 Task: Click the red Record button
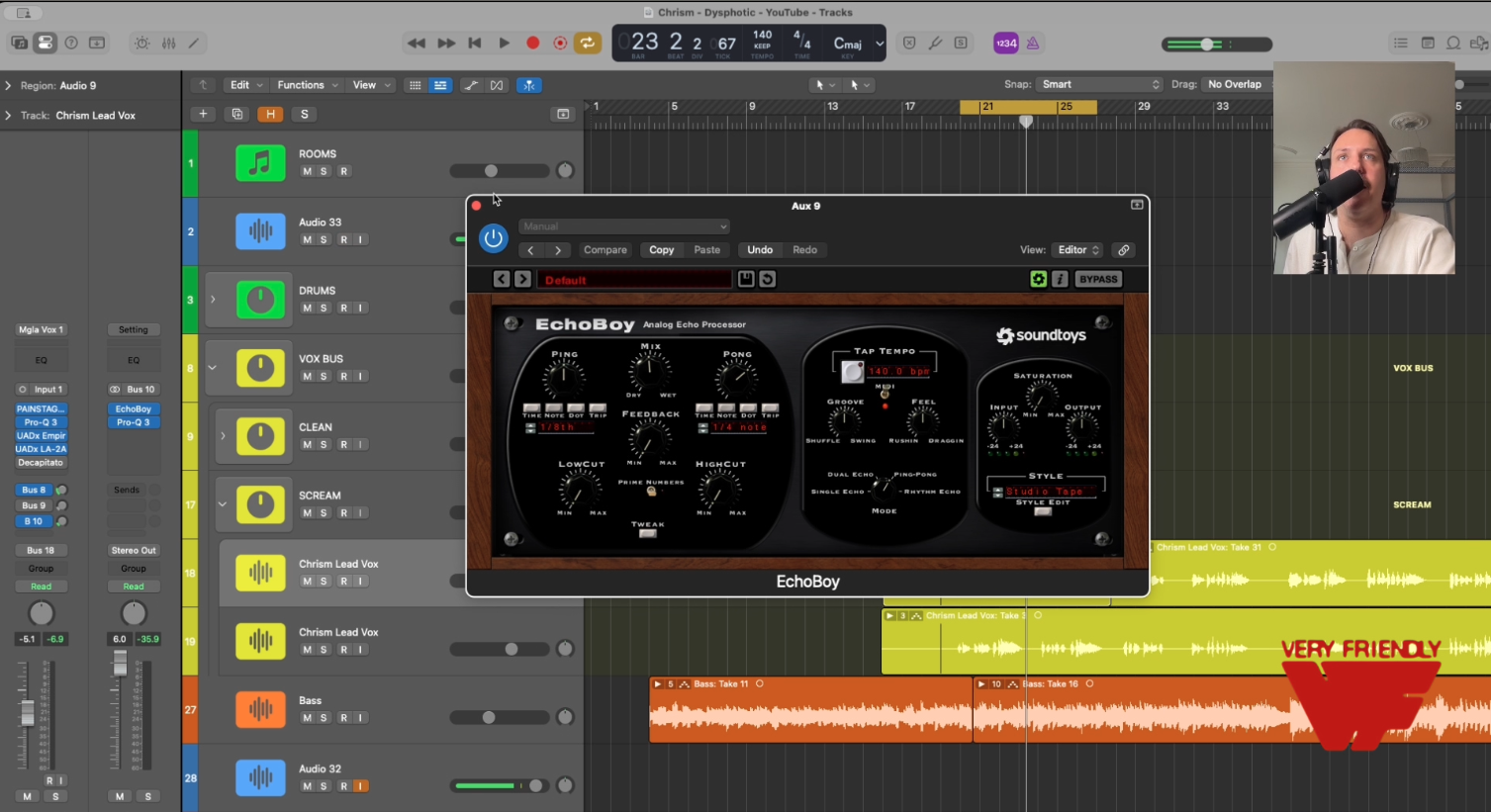532,43
